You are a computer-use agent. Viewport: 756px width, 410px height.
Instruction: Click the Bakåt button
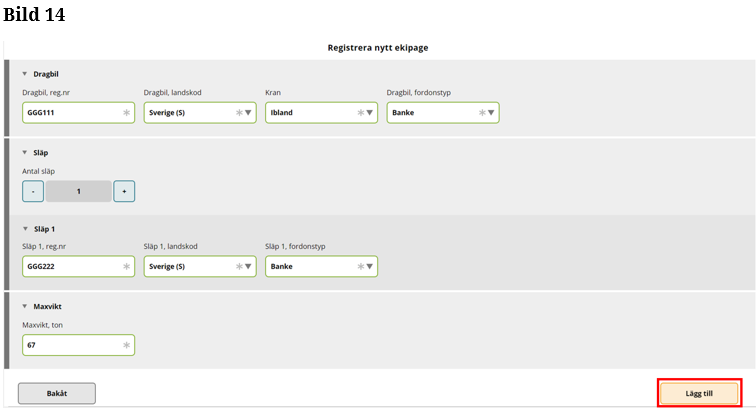click(x=57, y=393)
